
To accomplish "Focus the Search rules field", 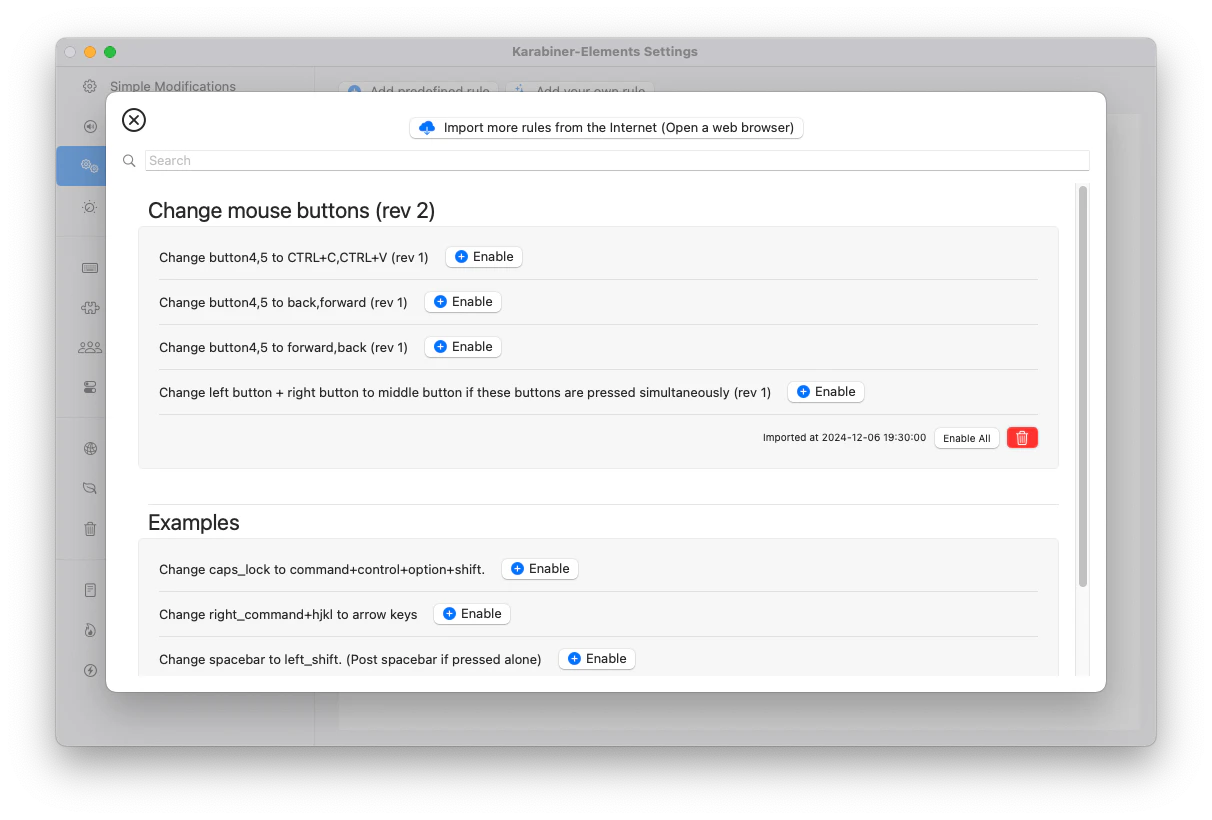I will 617,160.
